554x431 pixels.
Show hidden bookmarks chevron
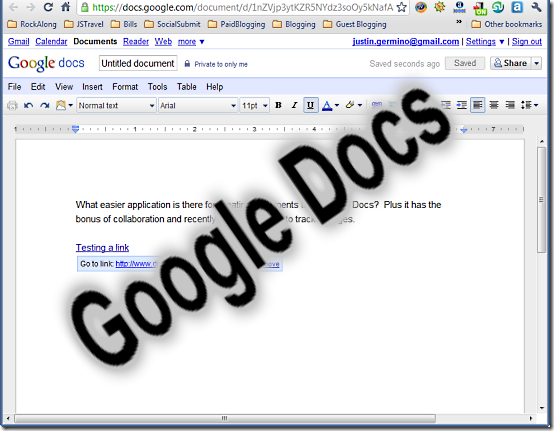coord(459,22)
